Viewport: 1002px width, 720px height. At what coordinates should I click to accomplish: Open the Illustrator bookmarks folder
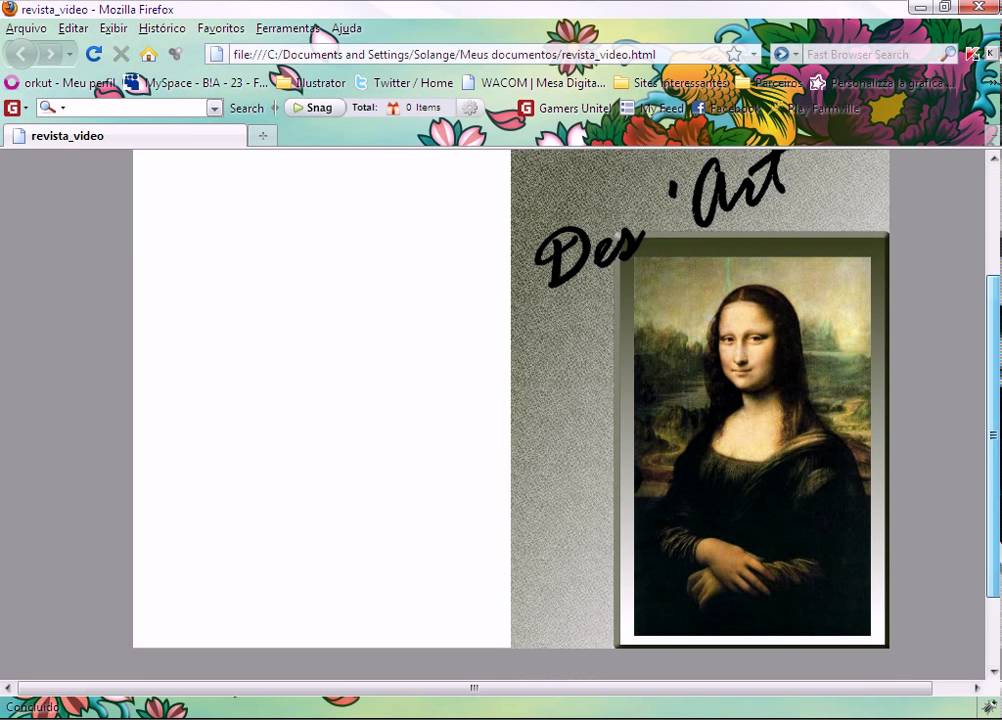tap(311, 82)
